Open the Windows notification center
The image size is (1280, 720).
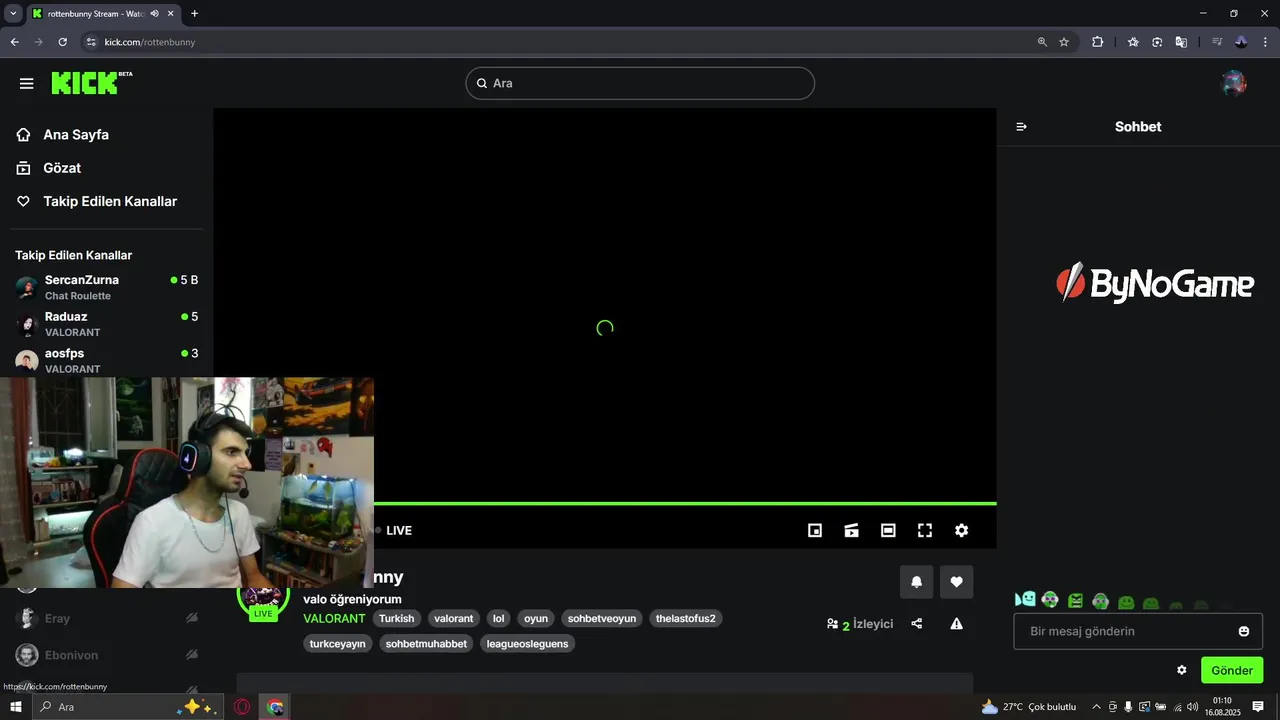tap(1258, 707)
